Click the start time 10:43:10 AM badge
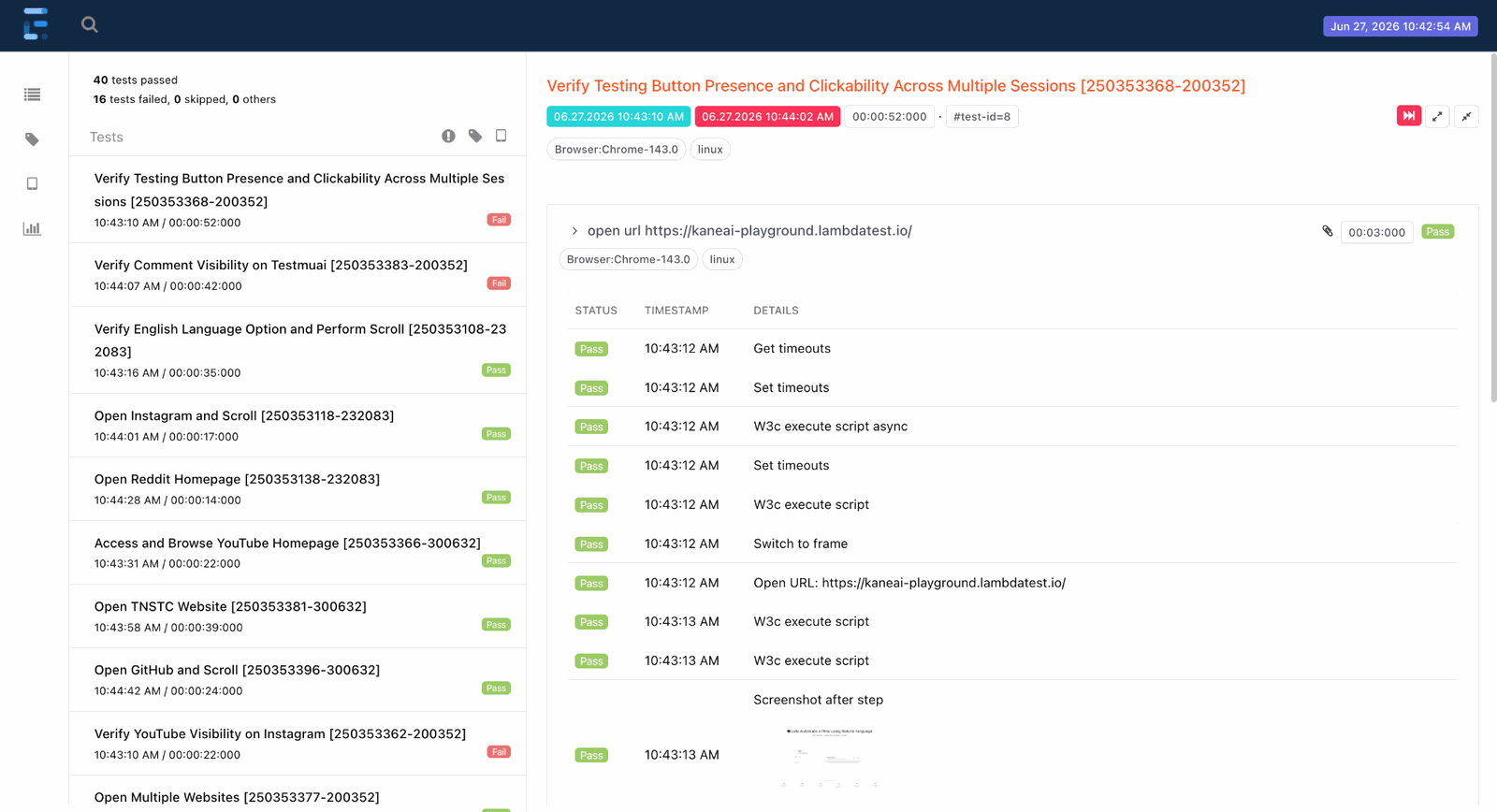Viewport: 1497px width, 812px height. click(618, 117)
